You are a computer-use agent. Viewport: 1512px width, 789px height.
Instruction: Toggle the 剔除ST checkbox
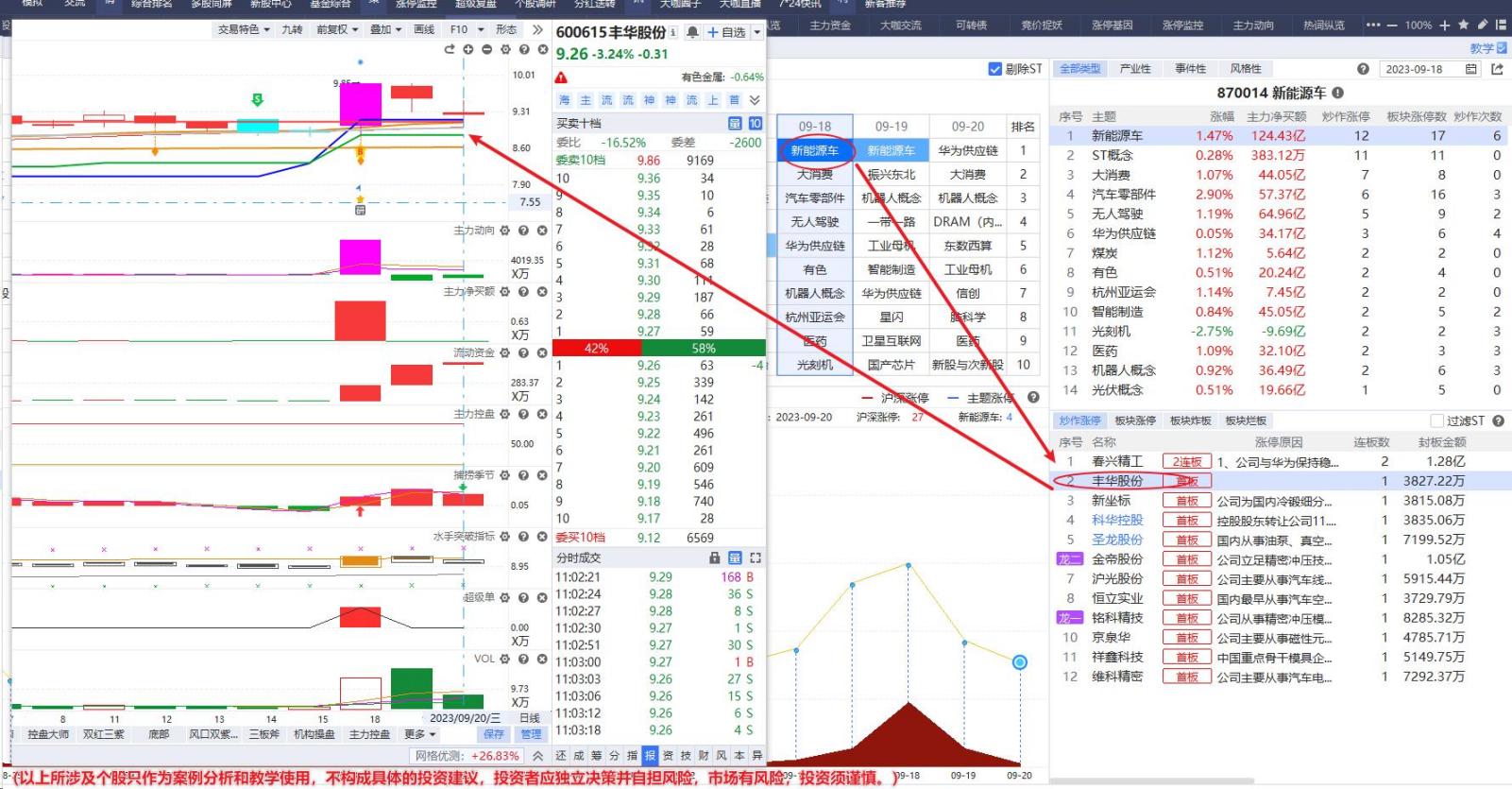(994, 69)
